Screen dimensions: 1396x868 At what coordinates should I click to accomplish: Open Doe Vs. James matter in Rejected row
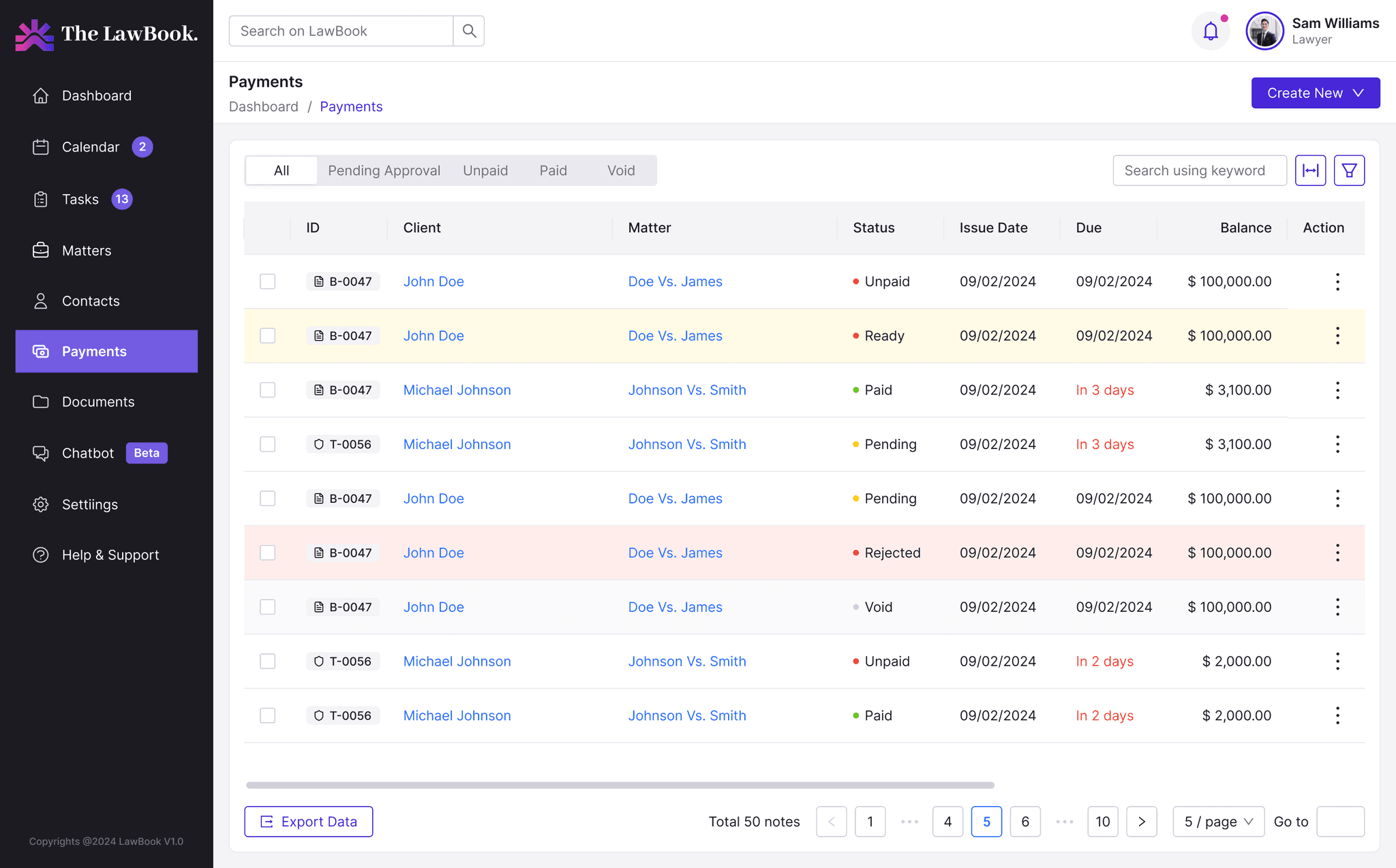tap(675, 553)
